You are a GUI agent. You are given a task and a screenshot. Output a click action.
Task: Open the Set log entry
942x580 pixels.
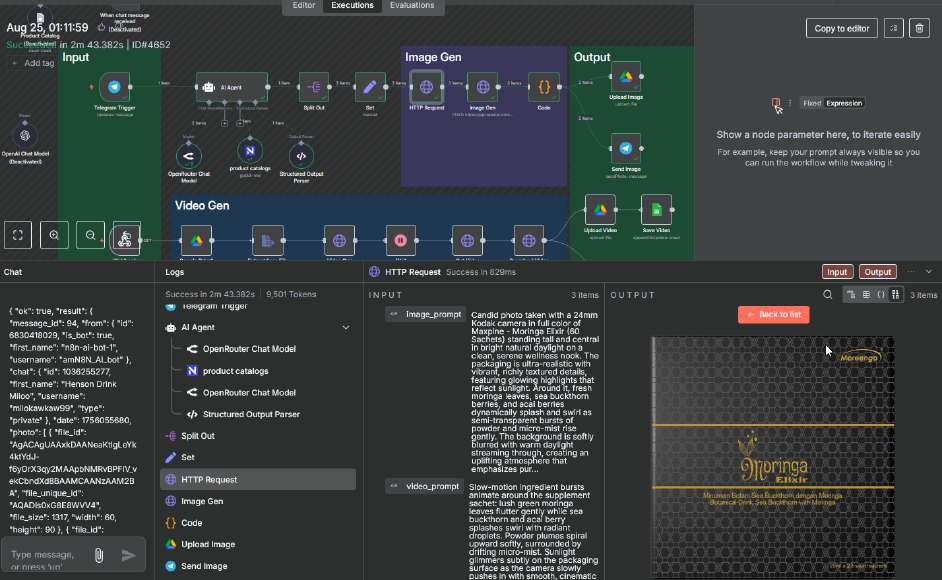(x=258, y=457)
